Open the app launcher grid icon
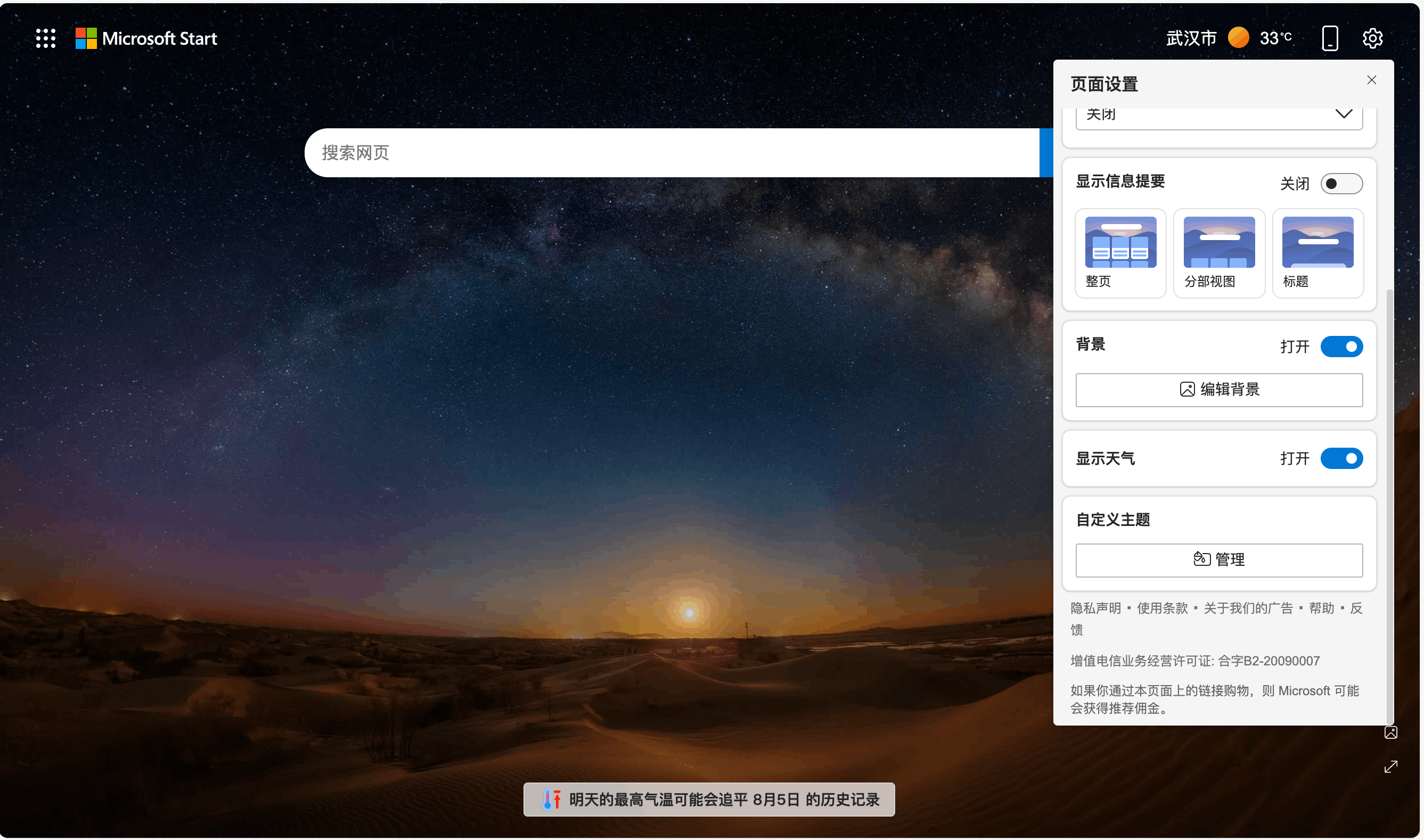 [x=46, y=38]
